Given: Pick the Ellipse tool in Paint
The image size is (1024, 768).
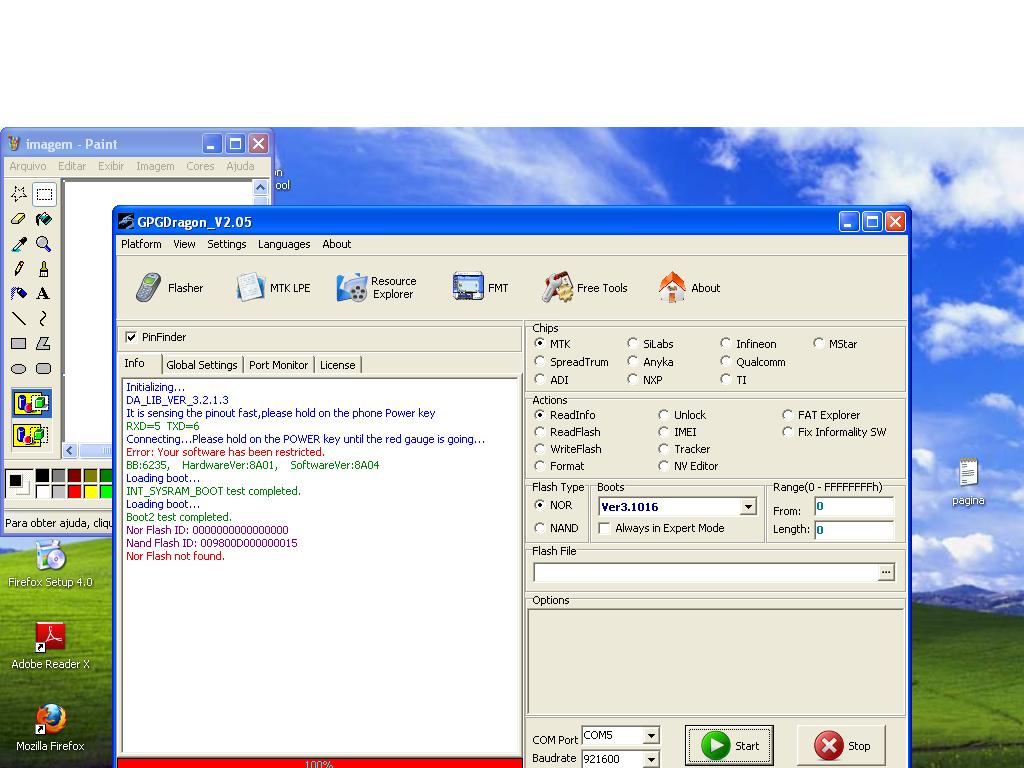Looking at the screenshot, I should click(x=19, y=368).
